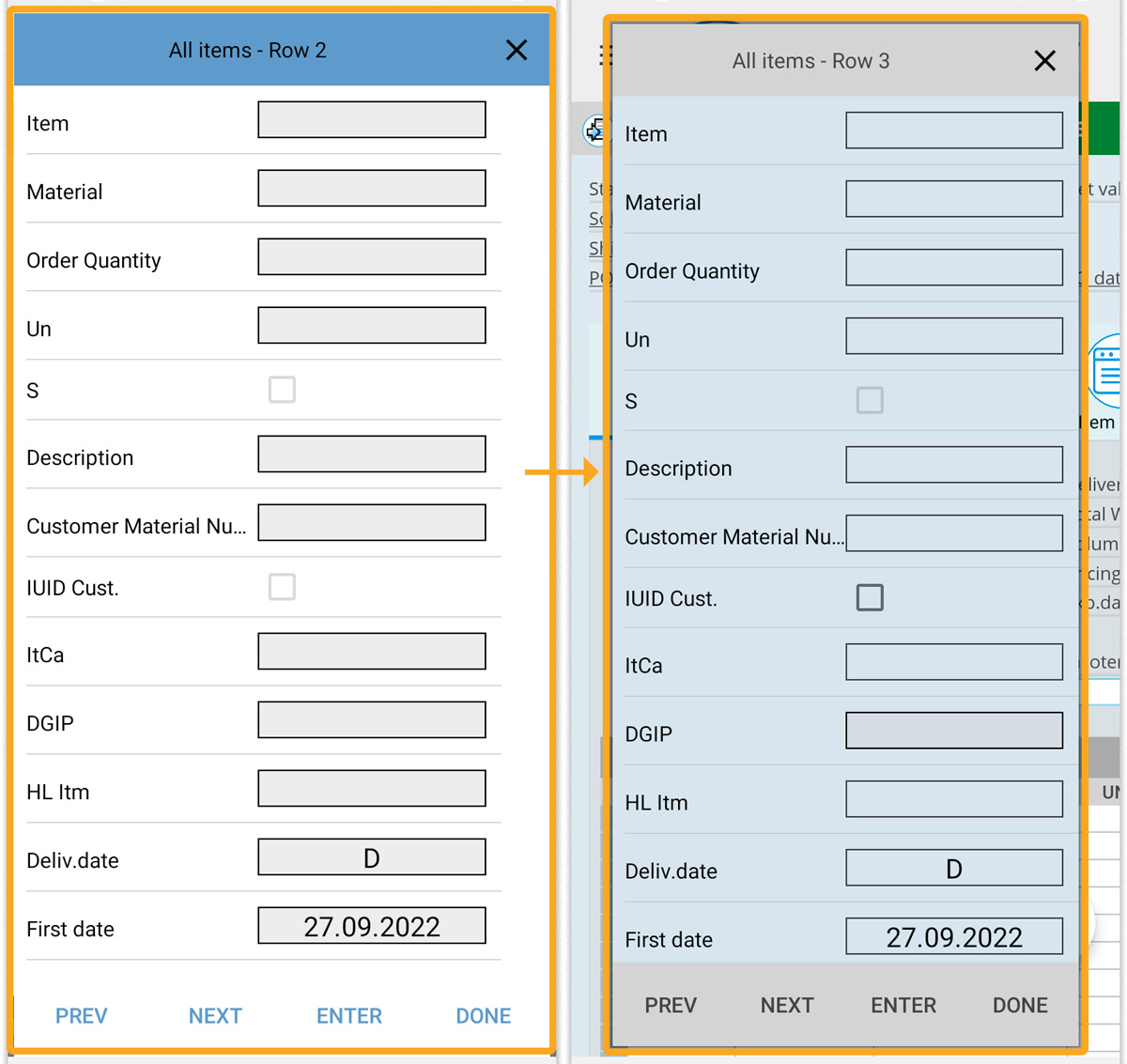The width and height of the screenshot is (1127, 1064).
Task: Tap DONE in the Row 2 dialog
Action: point(483,1016)
